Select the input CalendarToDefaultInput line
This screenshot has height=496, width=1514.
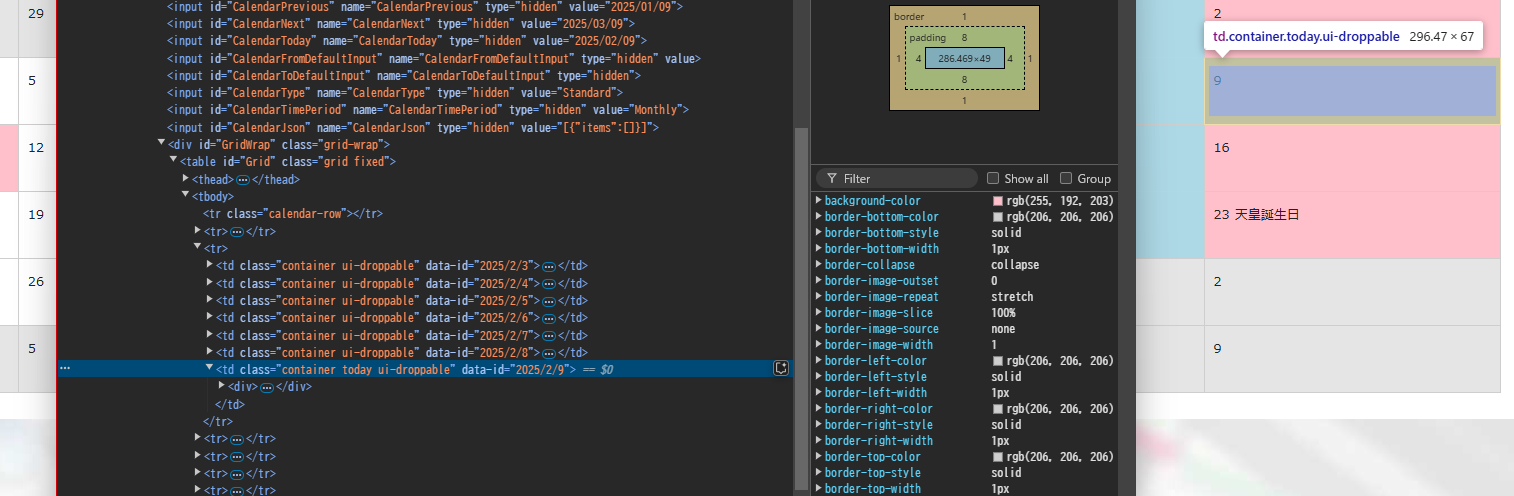coord(404,75)
